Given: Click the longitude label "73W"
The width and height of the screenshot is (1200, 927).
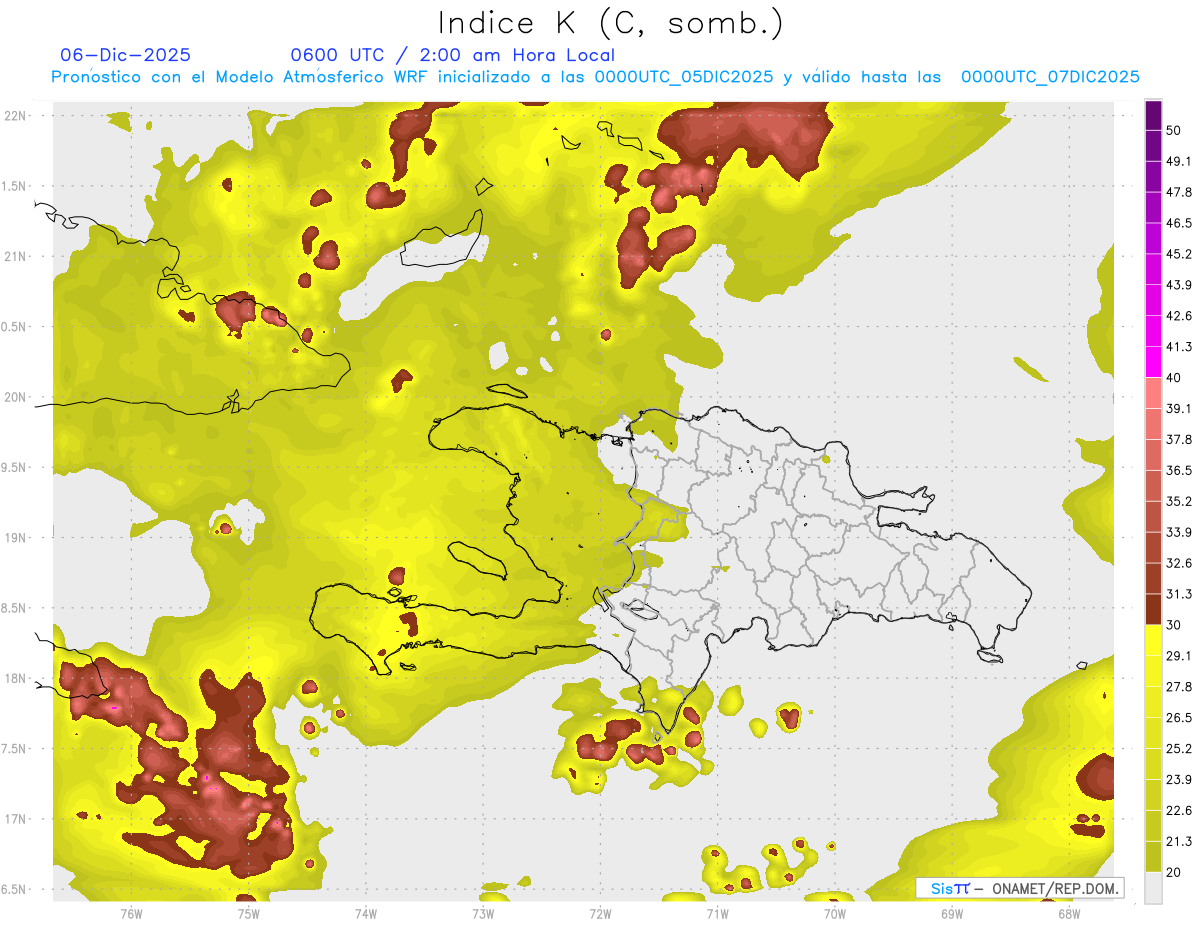Looking at the screenshot, I should [483, 914].
